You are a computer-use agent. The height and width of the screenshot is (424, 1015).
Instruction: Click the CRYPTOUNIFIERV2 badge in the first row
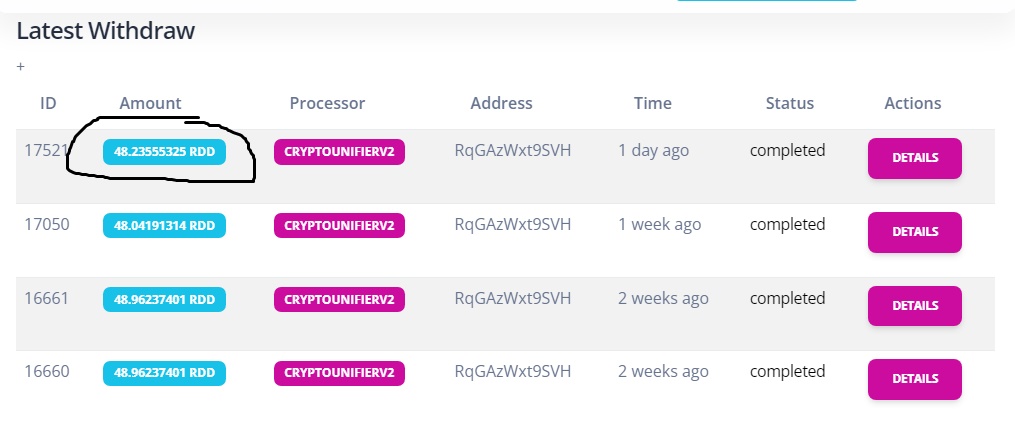pyautogui.click(x=339, y=152)
